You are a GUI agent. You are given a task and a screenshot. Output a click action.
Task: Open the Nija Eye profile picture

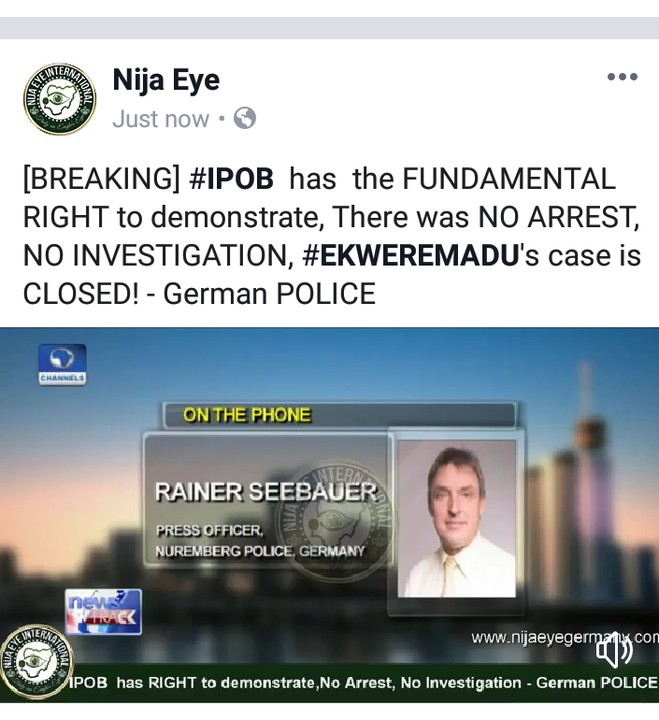(60, 99)
